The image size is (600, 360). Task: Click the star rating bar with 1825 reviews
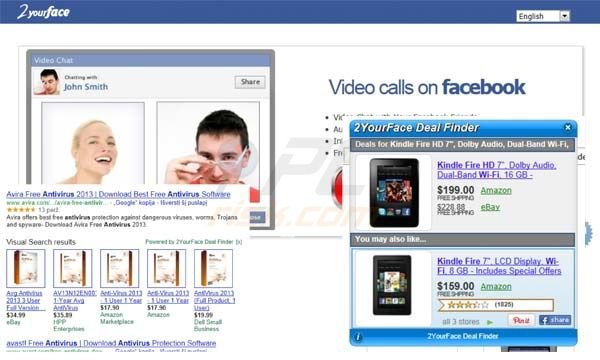pyautogui.click(x=496, y=305)
